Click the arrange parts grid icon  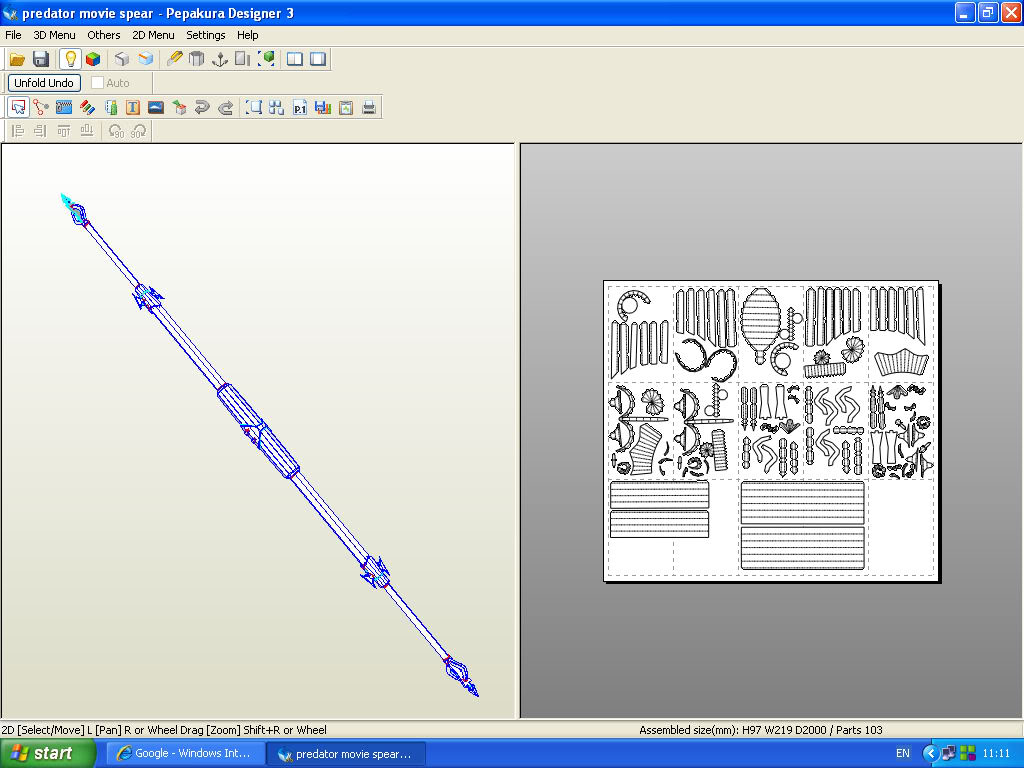pos(276,108)
